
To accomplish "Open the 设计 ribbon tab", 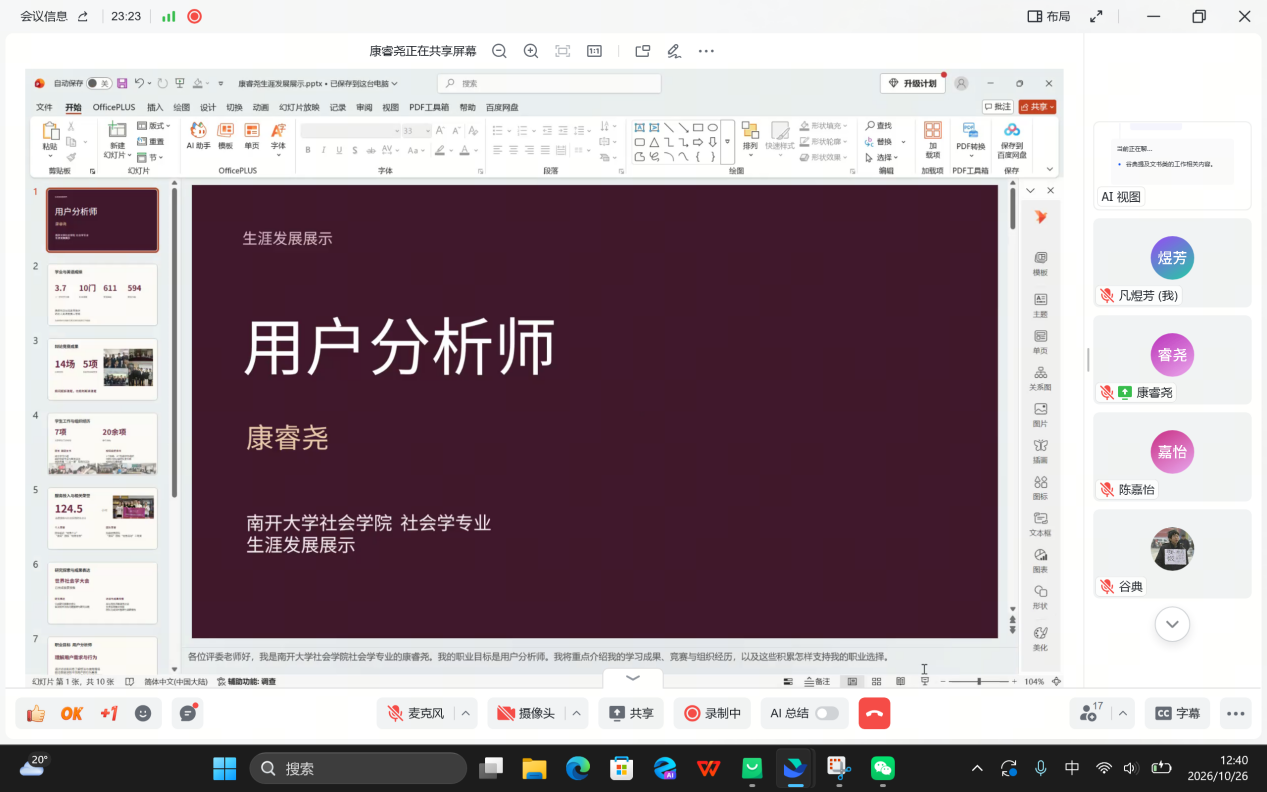I will coord(208,107).
